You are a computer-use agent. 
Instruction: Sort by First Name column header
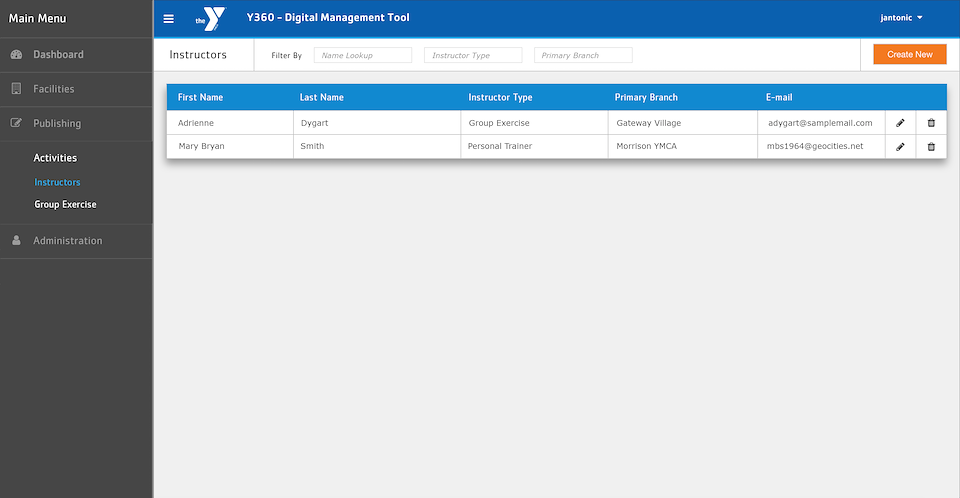point(200,97)
